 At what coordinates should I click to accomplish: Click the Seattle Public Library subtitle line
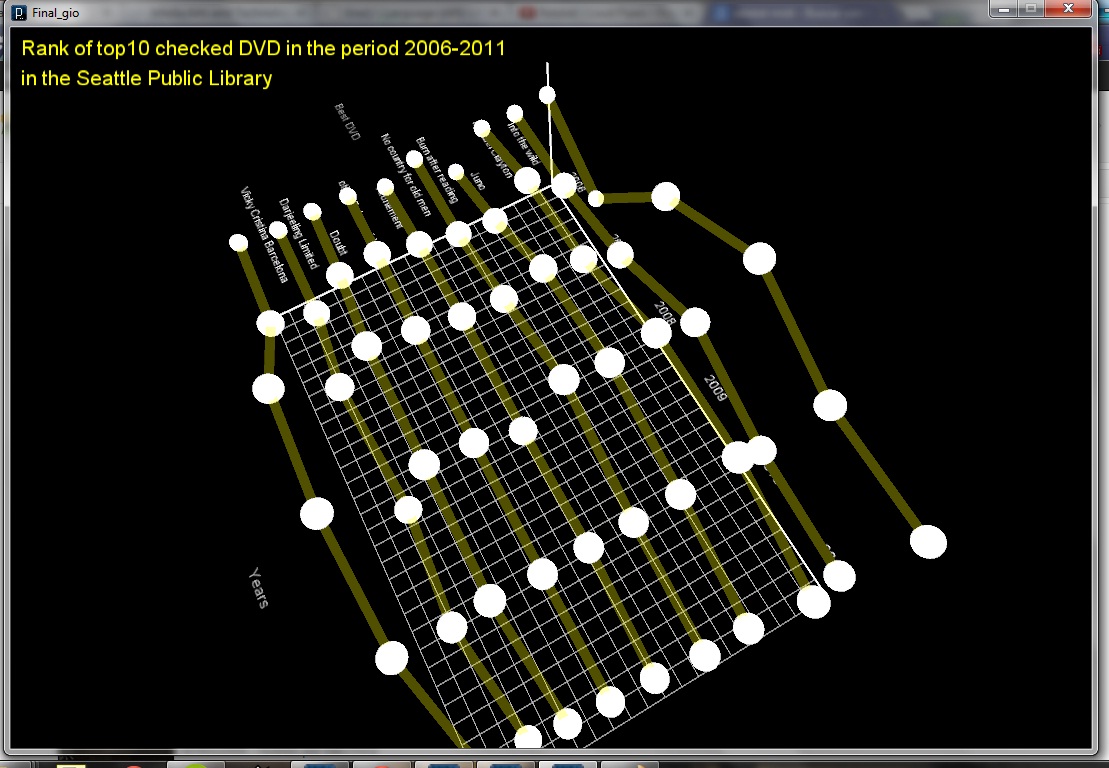(x=146, y=78)
